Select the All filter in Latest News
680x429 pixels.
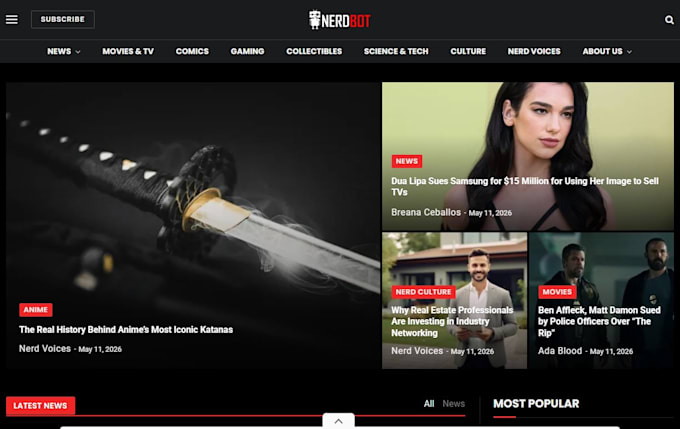(x=429, y=404)
